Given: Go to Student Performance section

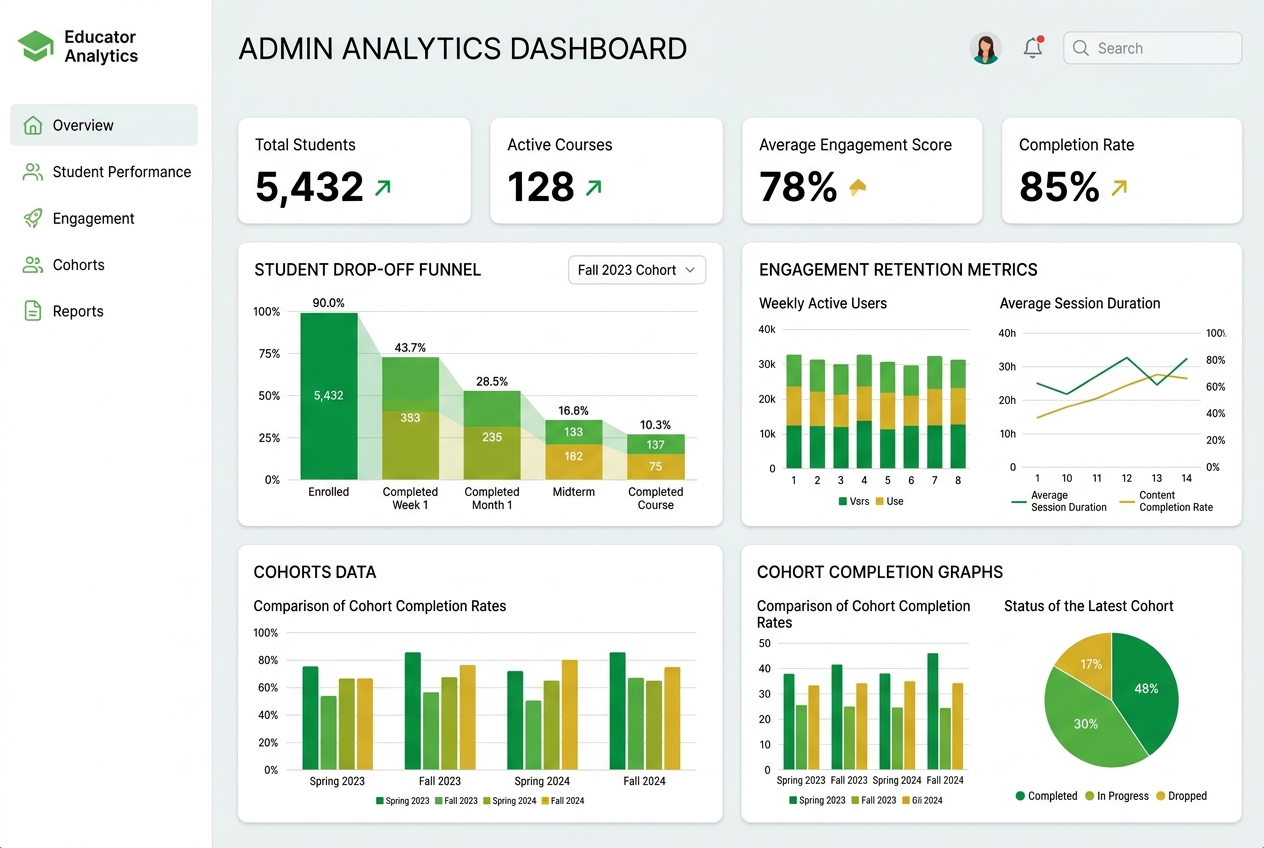Looking at the screenshot, I should coord(104,172).
